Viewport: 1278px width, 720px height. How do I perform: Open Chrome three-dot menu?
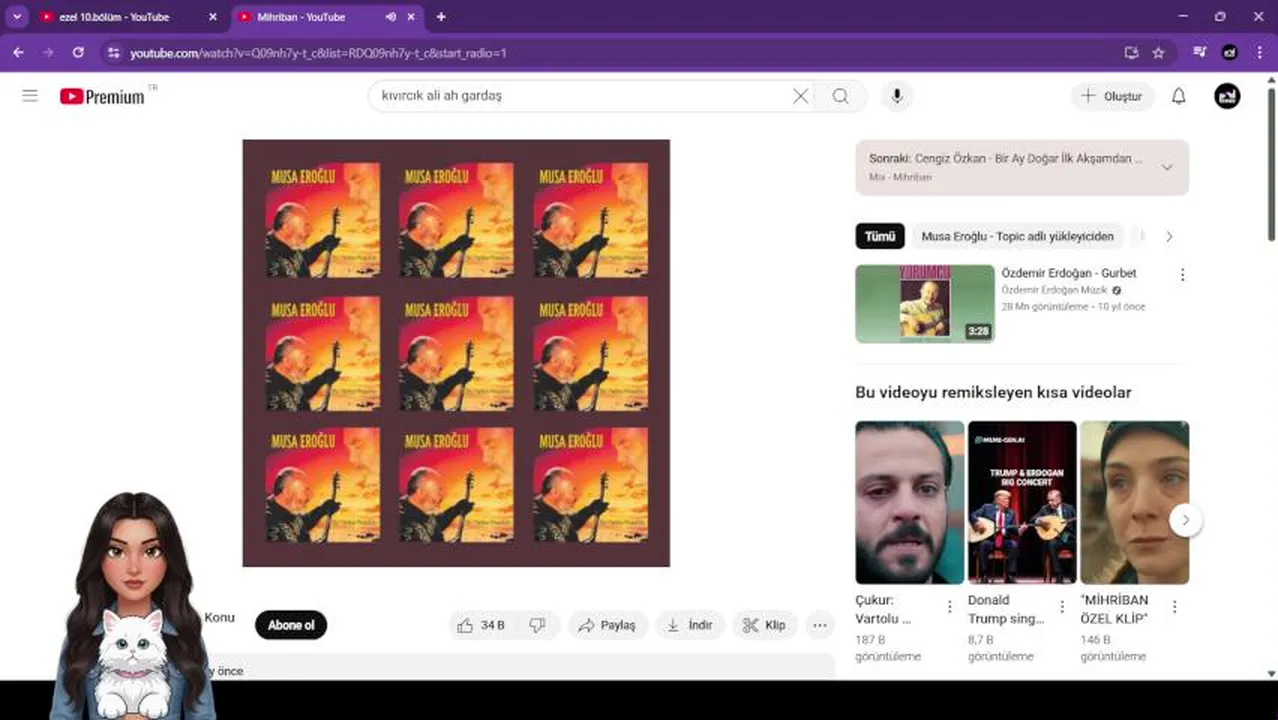tap(1259, 52)
